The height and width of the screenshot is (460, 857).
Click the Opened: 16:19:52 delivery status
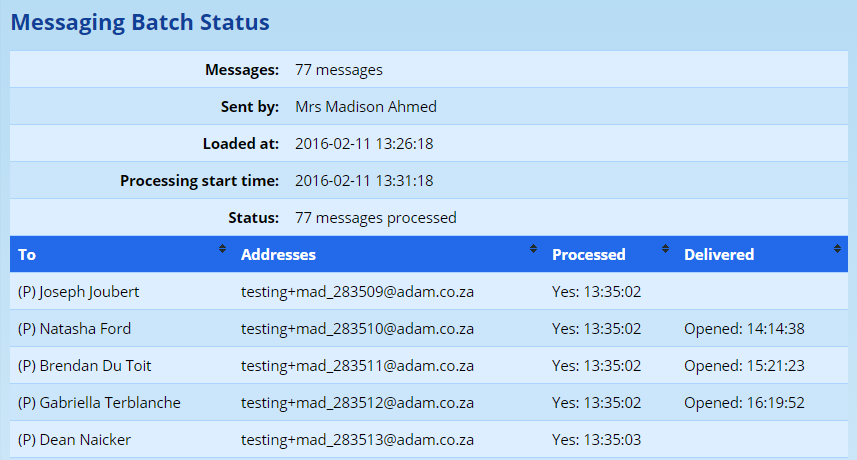pyautogui.click(x=744, y=403)
